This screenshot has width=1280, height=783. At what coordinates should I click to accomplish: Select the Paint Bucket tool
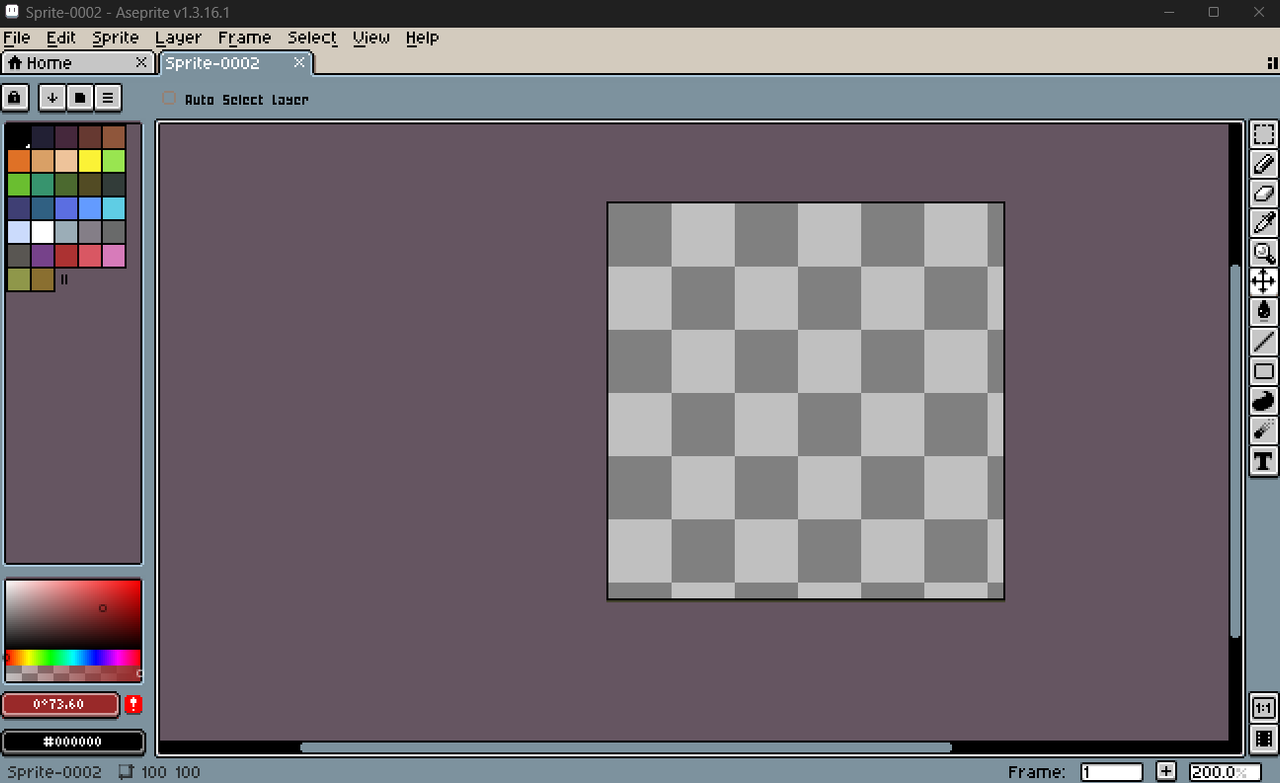coord(1264,311)
